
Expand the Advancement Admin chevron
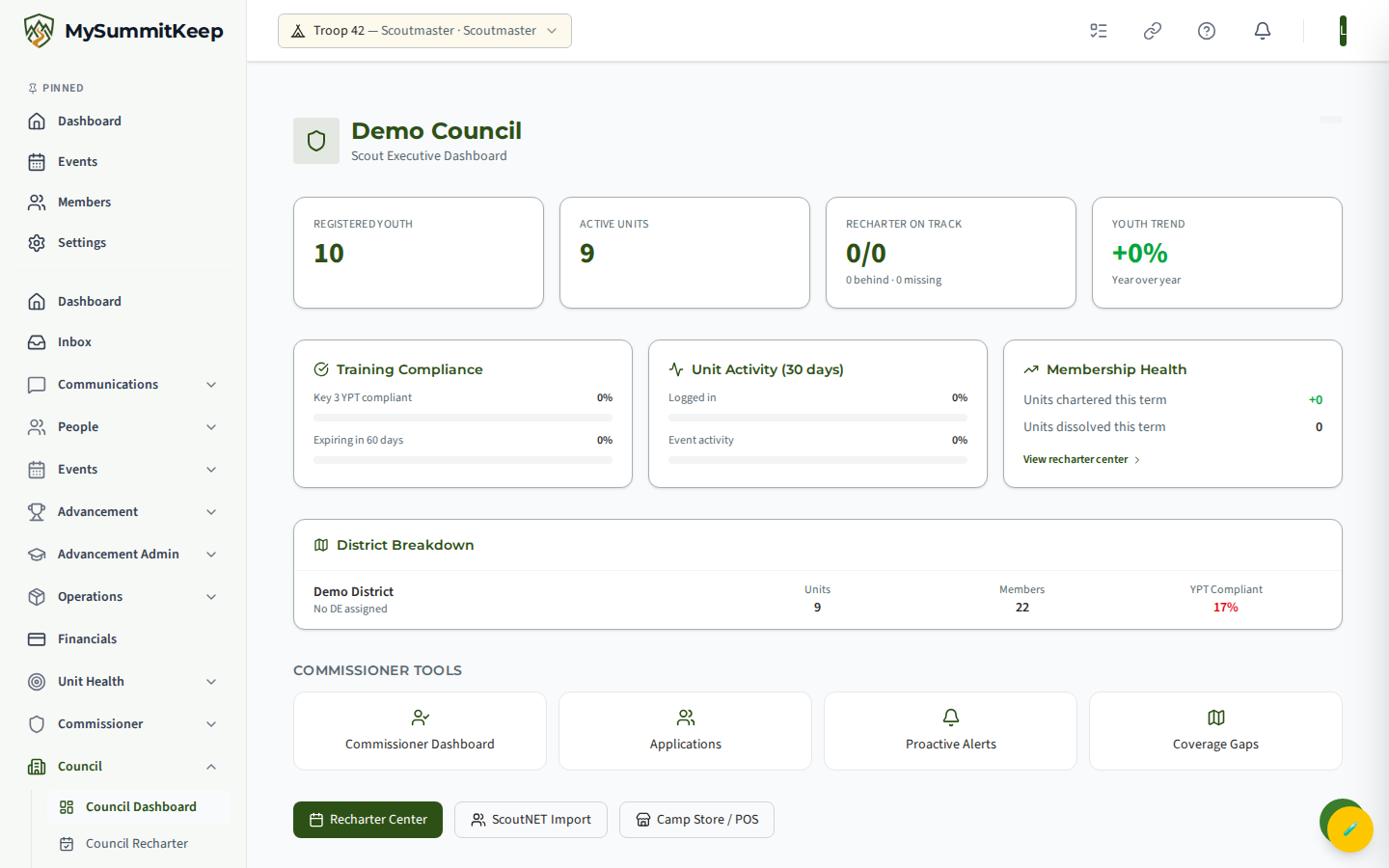(x=211, y=555)
